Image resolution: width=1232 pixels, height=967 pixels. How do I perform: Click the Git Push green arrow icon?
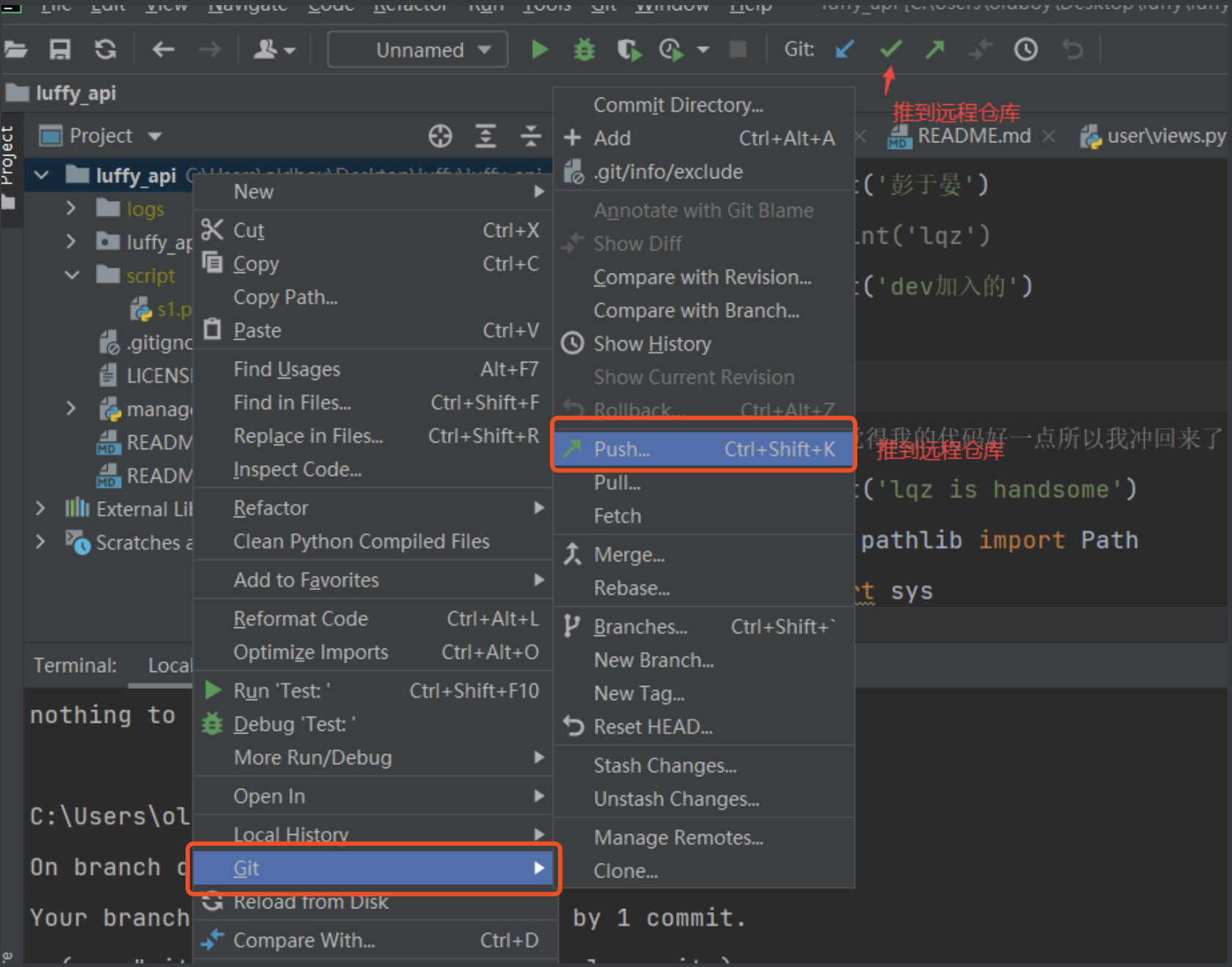[935, 49]
